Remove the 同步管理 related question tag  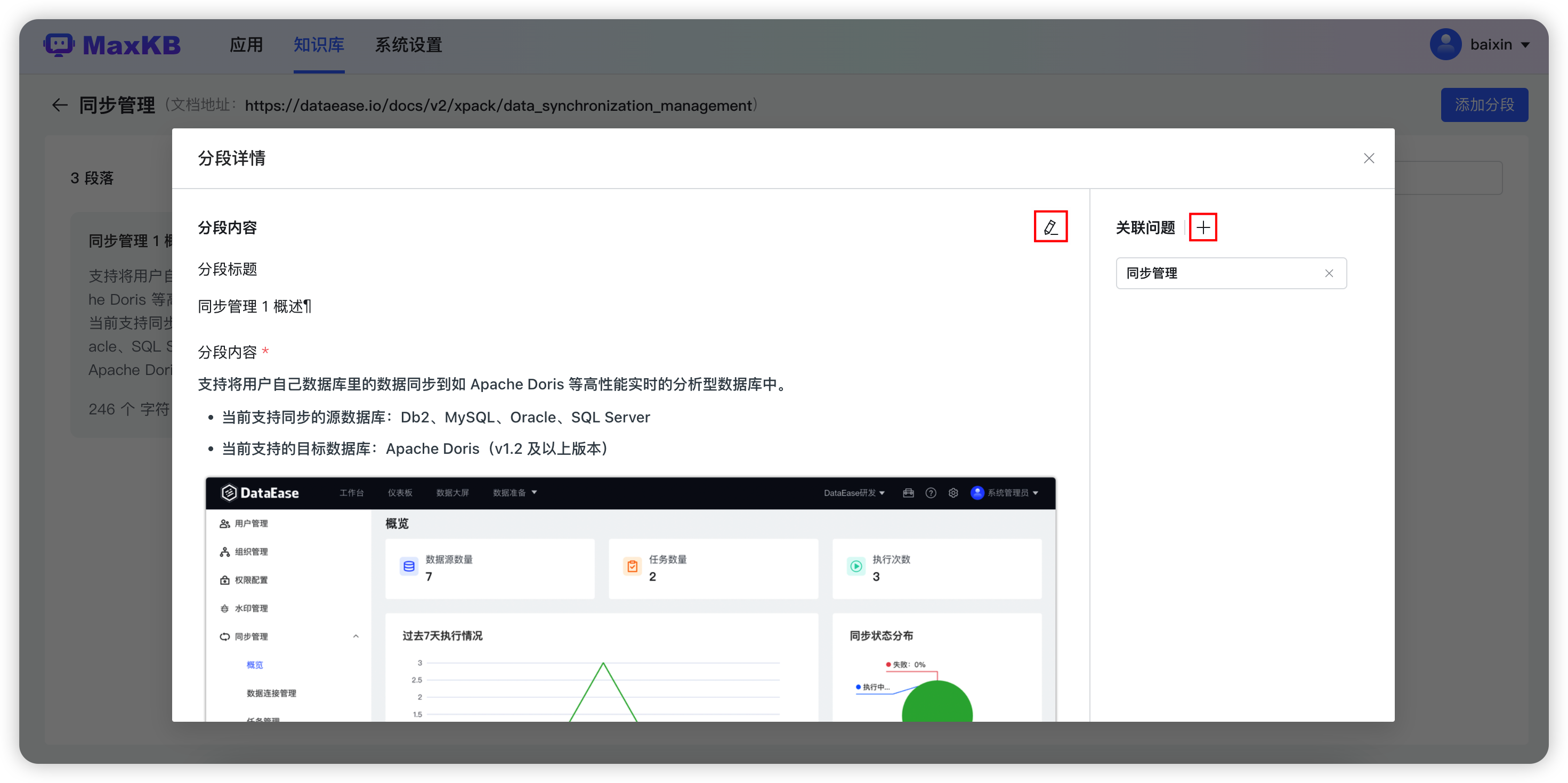[x=1329, y=273]
